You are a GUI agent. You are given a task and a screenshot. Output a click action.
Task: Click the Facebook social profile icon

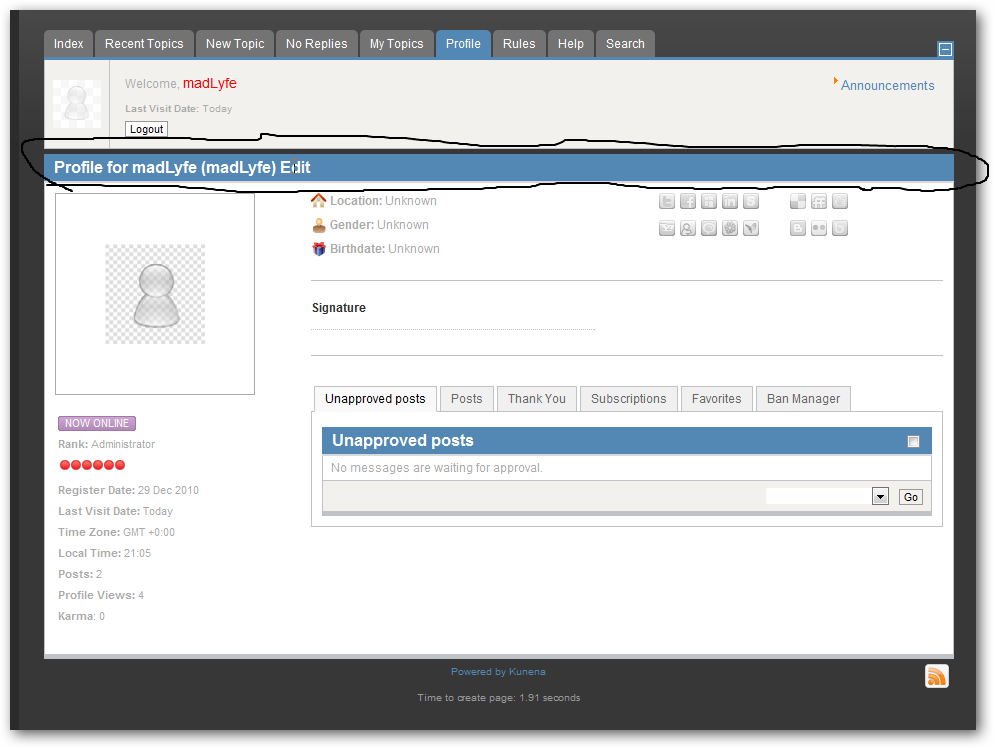click(688, 202)
